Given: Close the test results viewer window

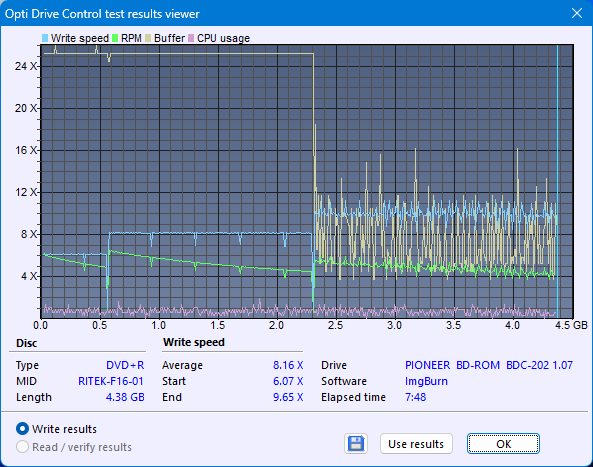Looking at the screenshot, I should click(x=577, y=13).
